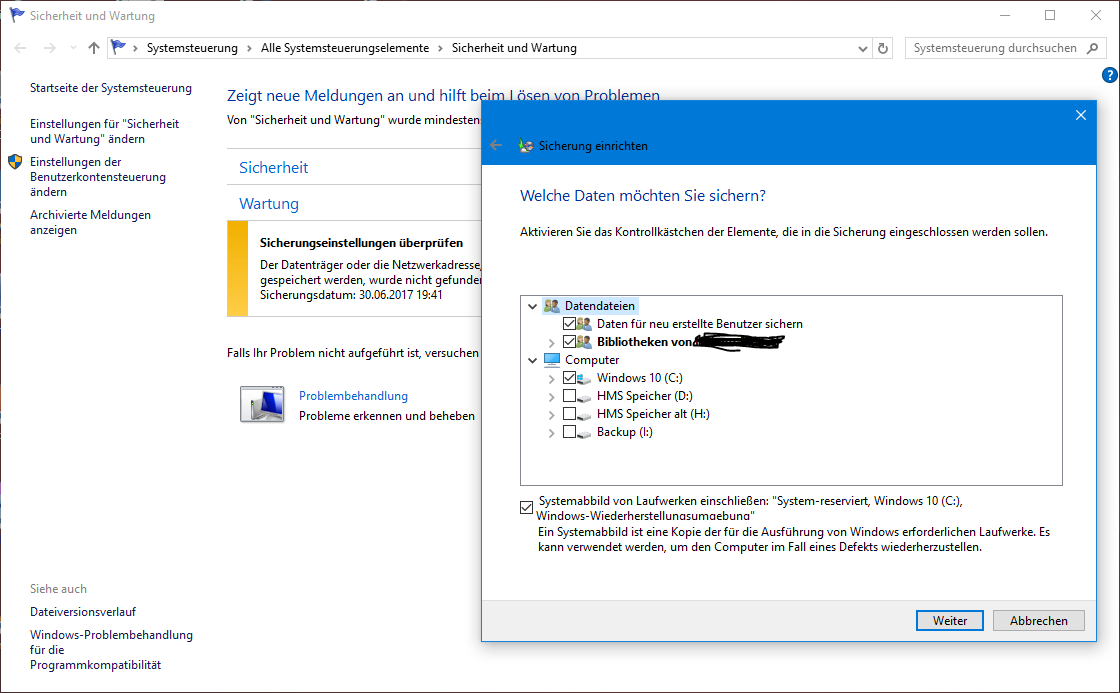This screenshot has width=1120, height=693.
Task: Uncheck Daten für neu erstellte Benutzer sichern
Action: click(569, 324)
